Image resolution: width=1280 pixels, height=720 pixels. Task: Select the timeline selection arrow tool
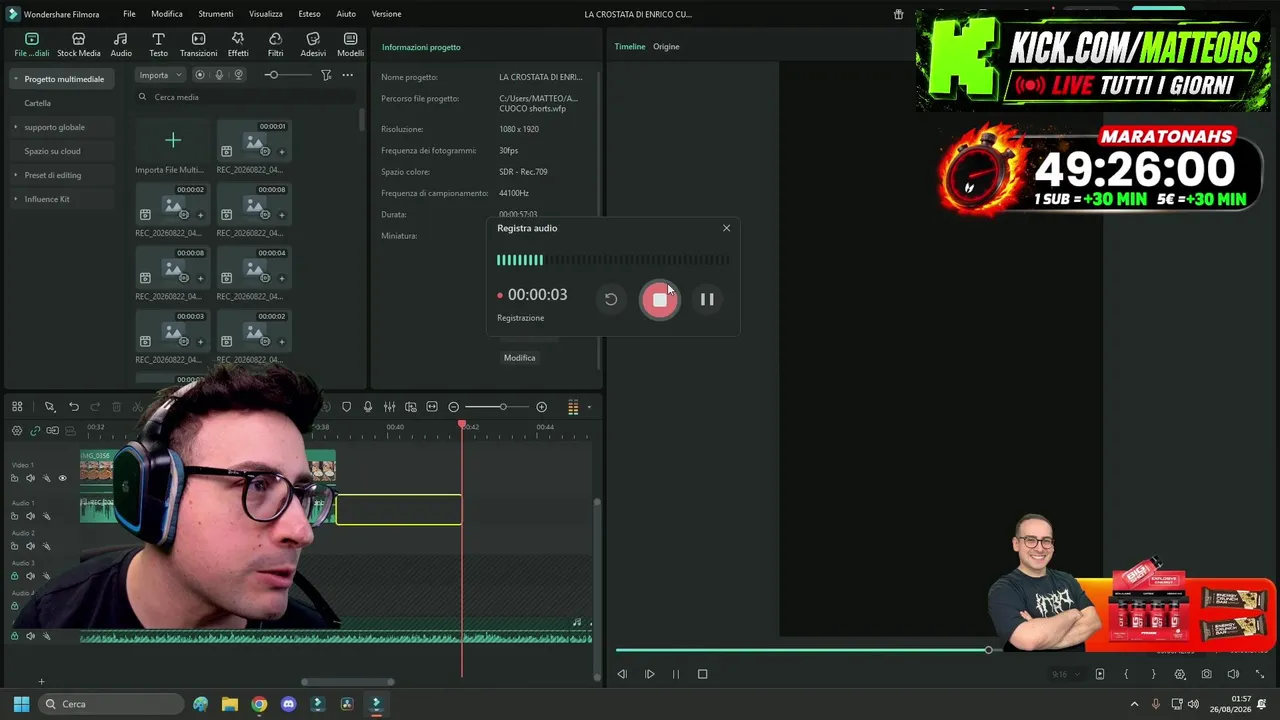49,407
